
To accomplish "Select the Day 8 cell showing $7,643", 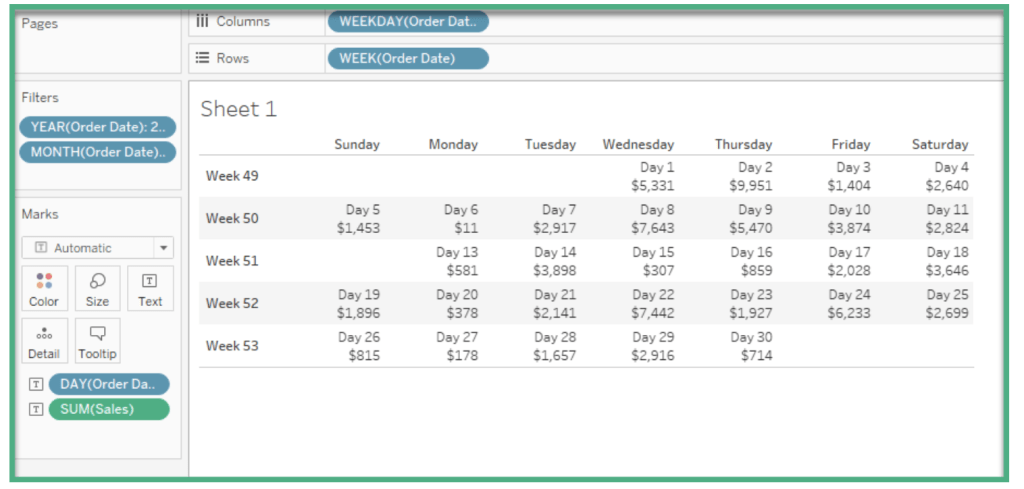I will tap(652, 219).
